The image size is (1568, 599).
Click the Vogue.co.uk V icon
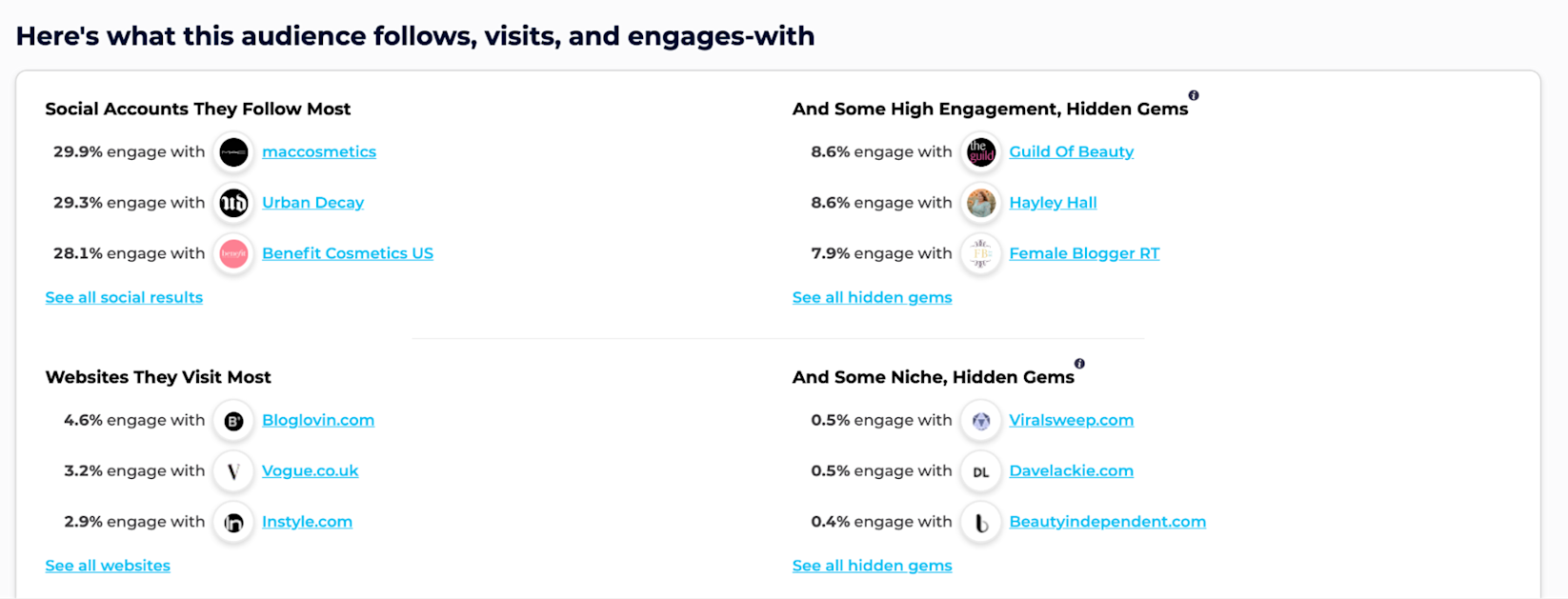coord(233,471)
